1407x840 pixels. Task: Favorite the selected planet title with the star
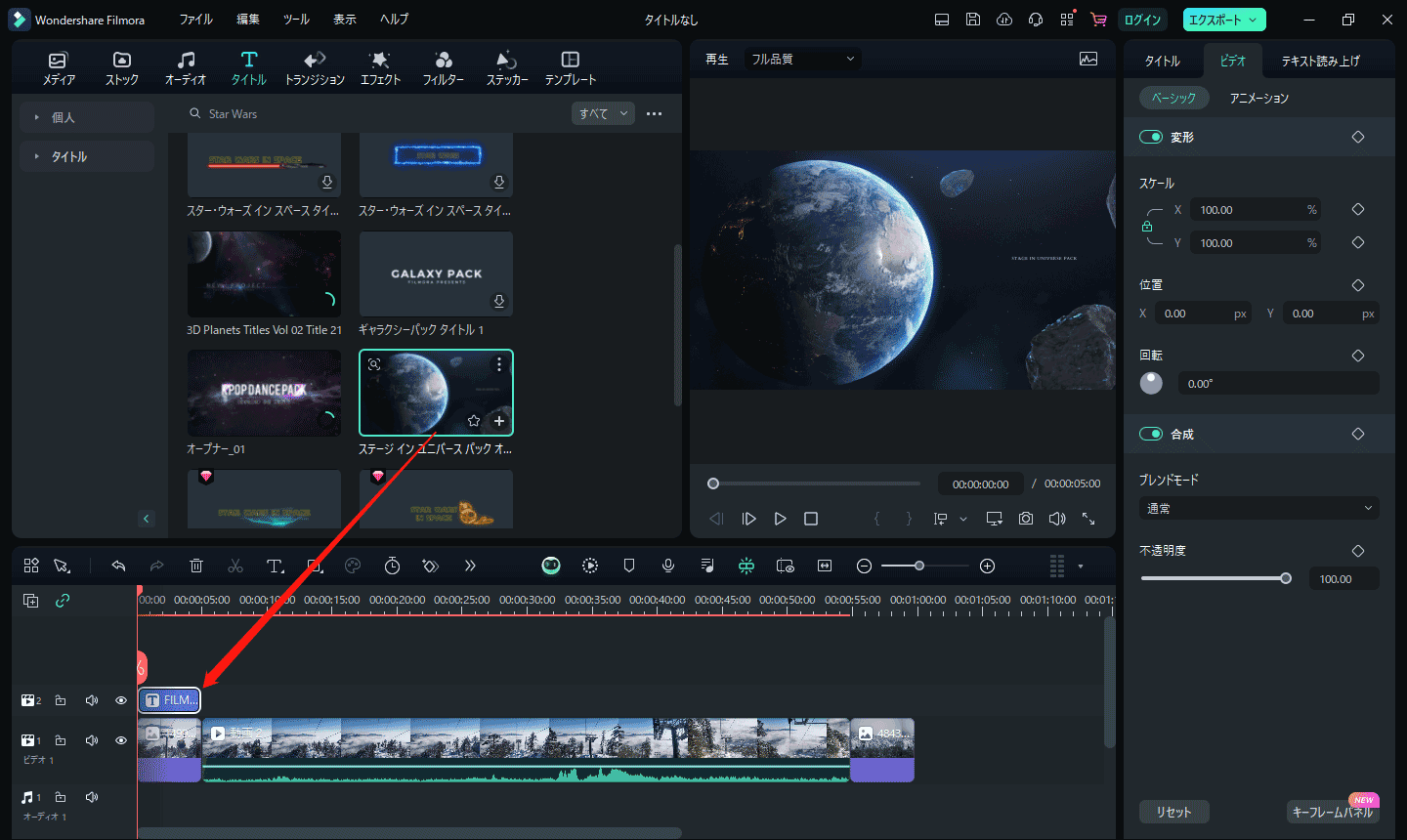point(474,421)
